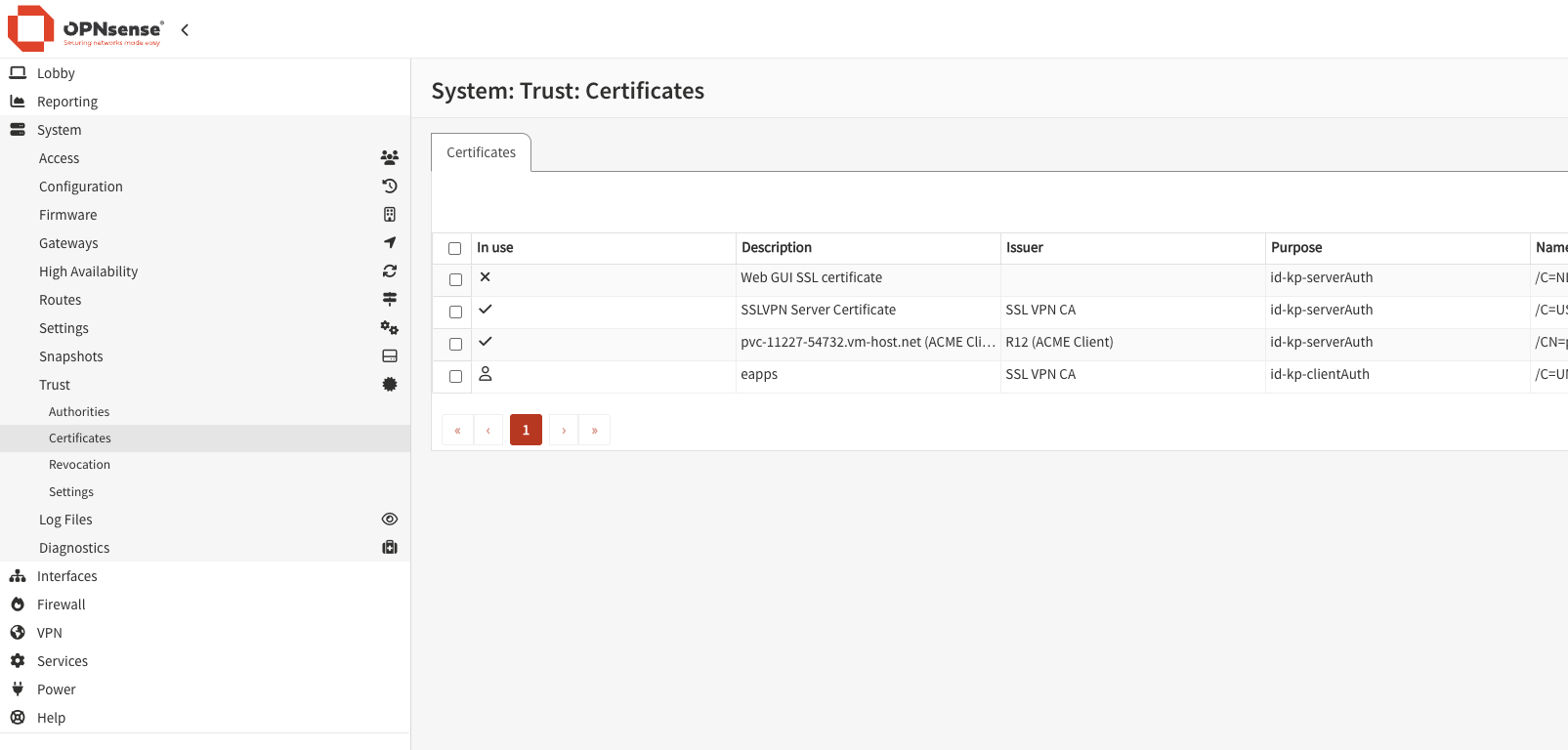Screen dimensions: 1568x750
Task: Expand the Firewall menu section
Action: click(x=62, y=604)
